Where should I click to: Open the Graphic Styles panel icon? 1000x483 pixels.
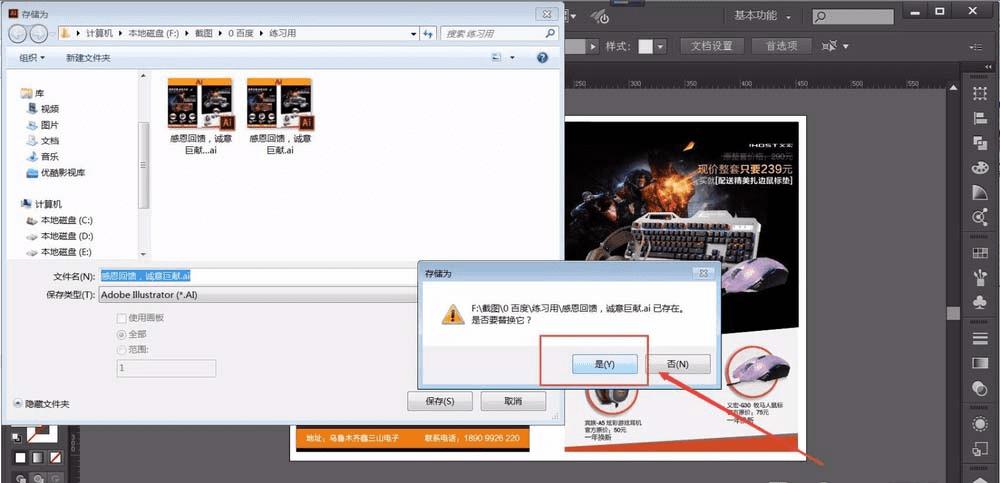click(x=980, y=449)
